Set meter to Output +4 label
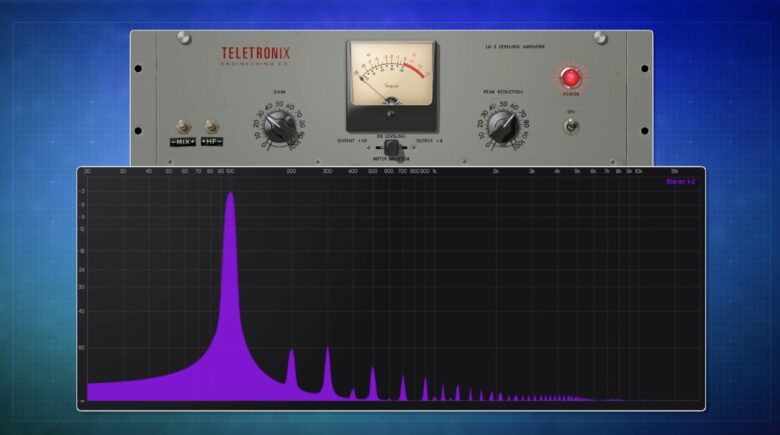 [x=429, y=142]
